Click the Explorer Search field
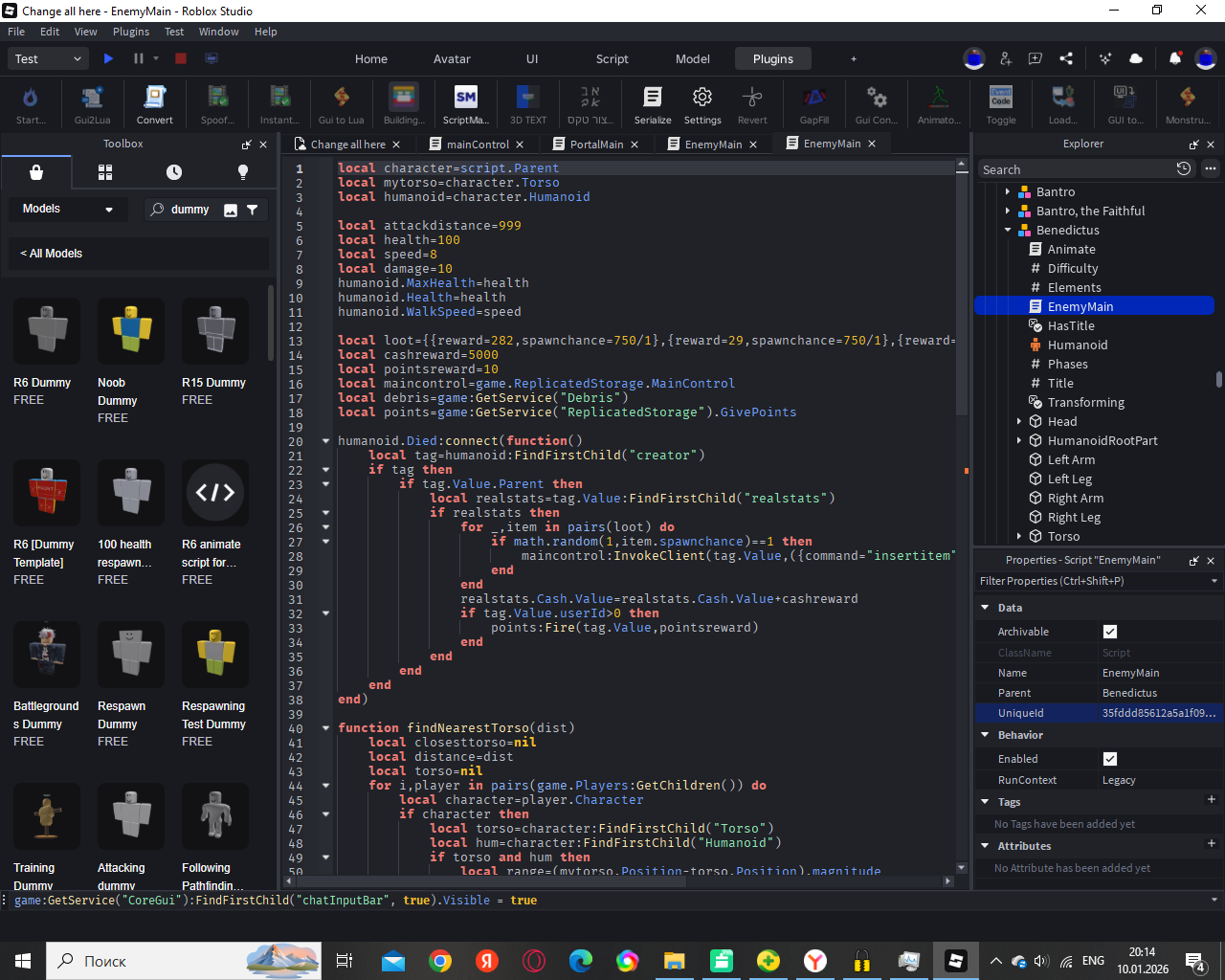 coord(1076,169)
